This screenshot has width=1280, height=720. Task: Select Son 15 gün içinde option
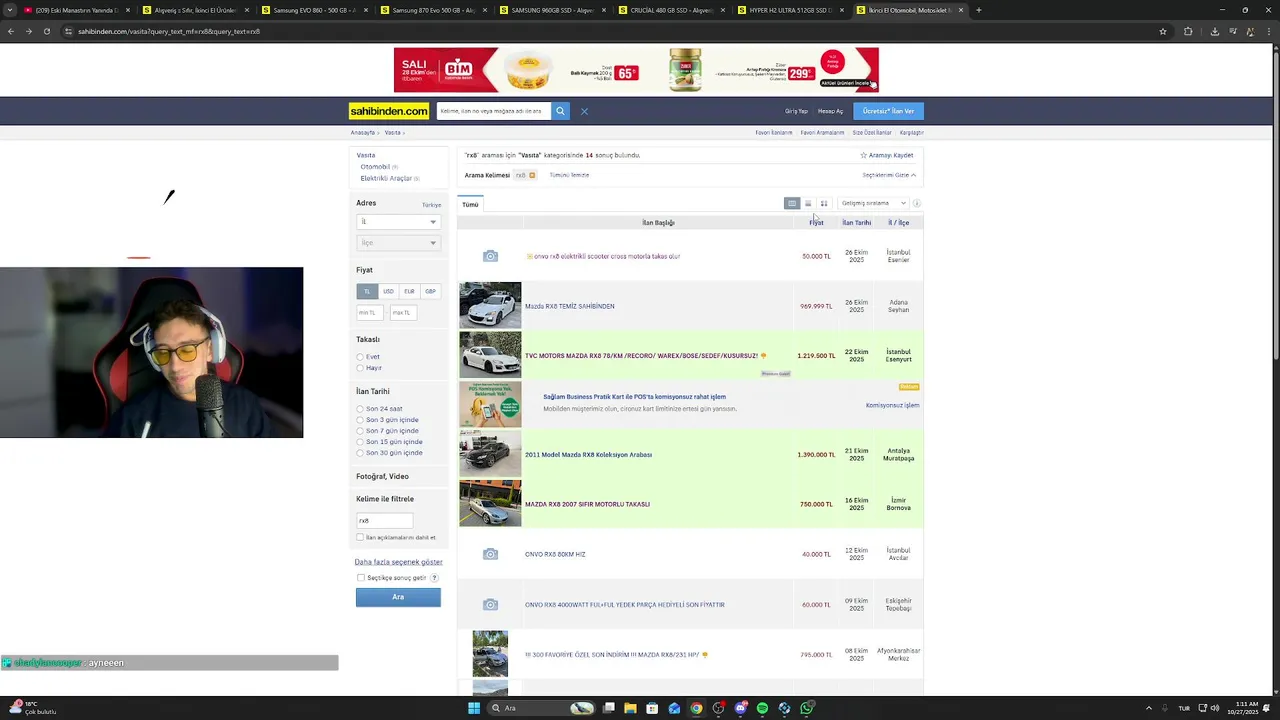point(360,442)
